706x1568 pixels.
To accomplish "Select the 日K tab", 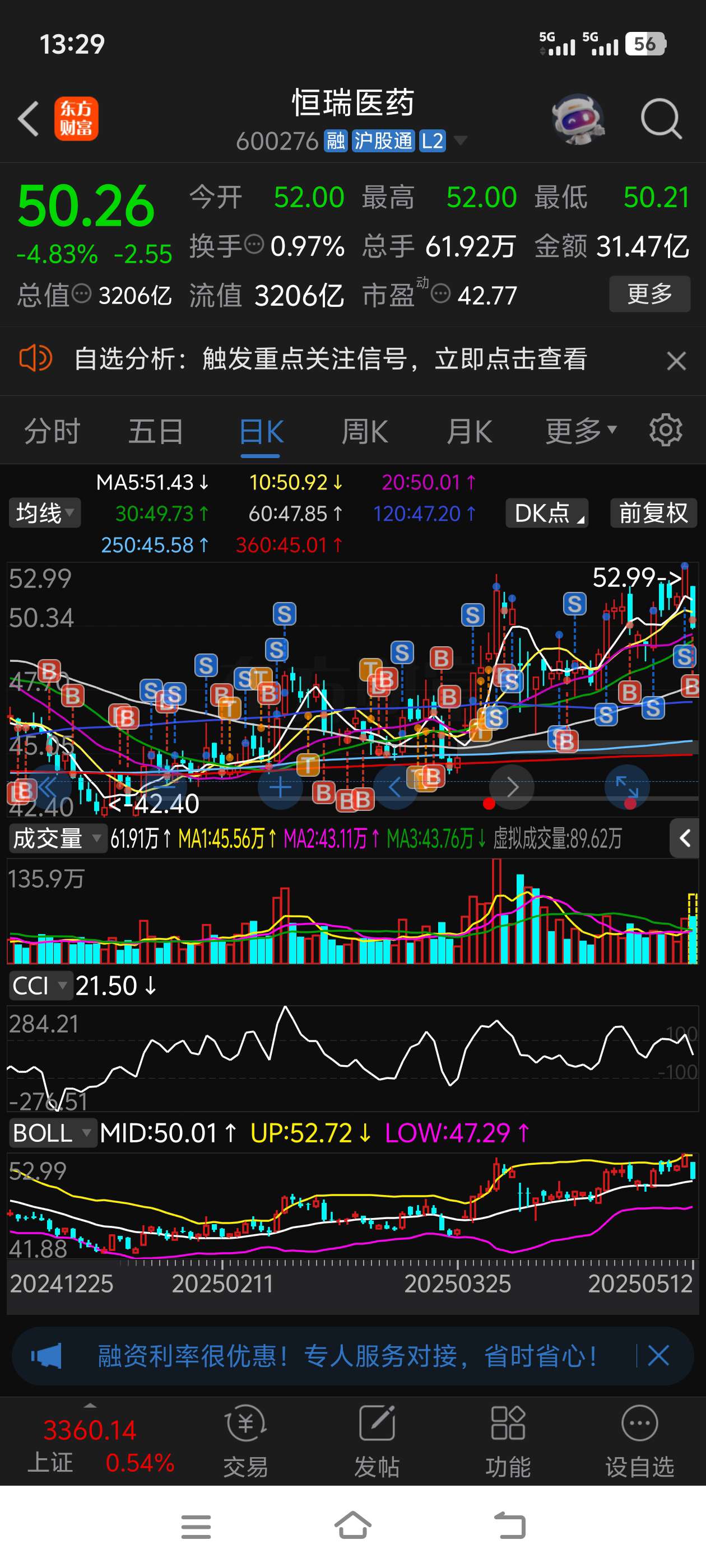I will tap(261, 433).
